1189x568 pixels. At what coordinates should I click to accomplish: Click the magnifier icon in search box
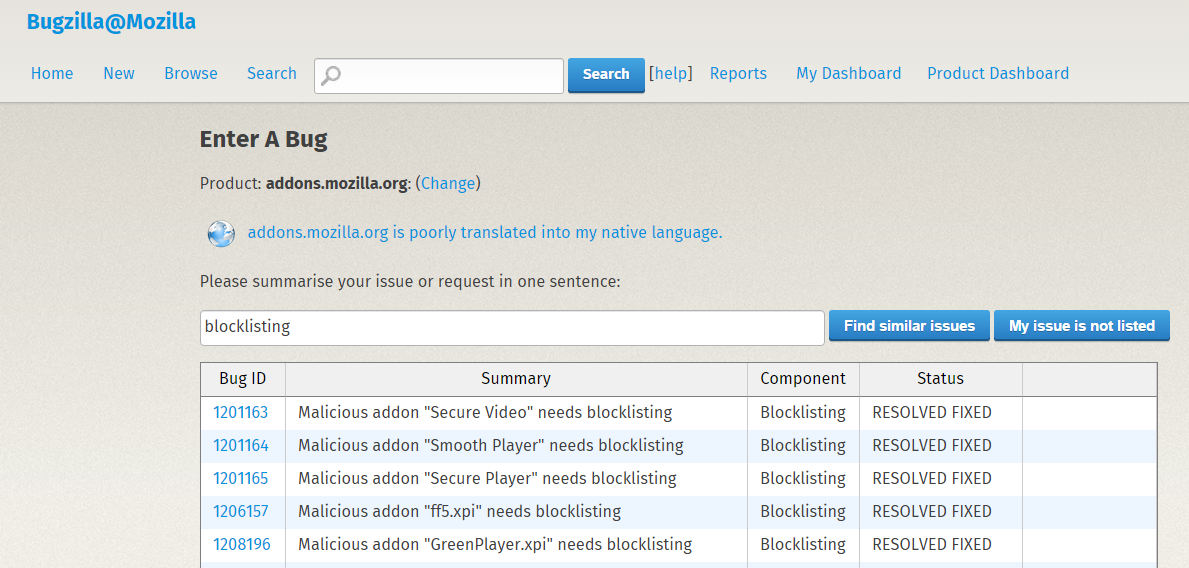[x=331, y=76]
